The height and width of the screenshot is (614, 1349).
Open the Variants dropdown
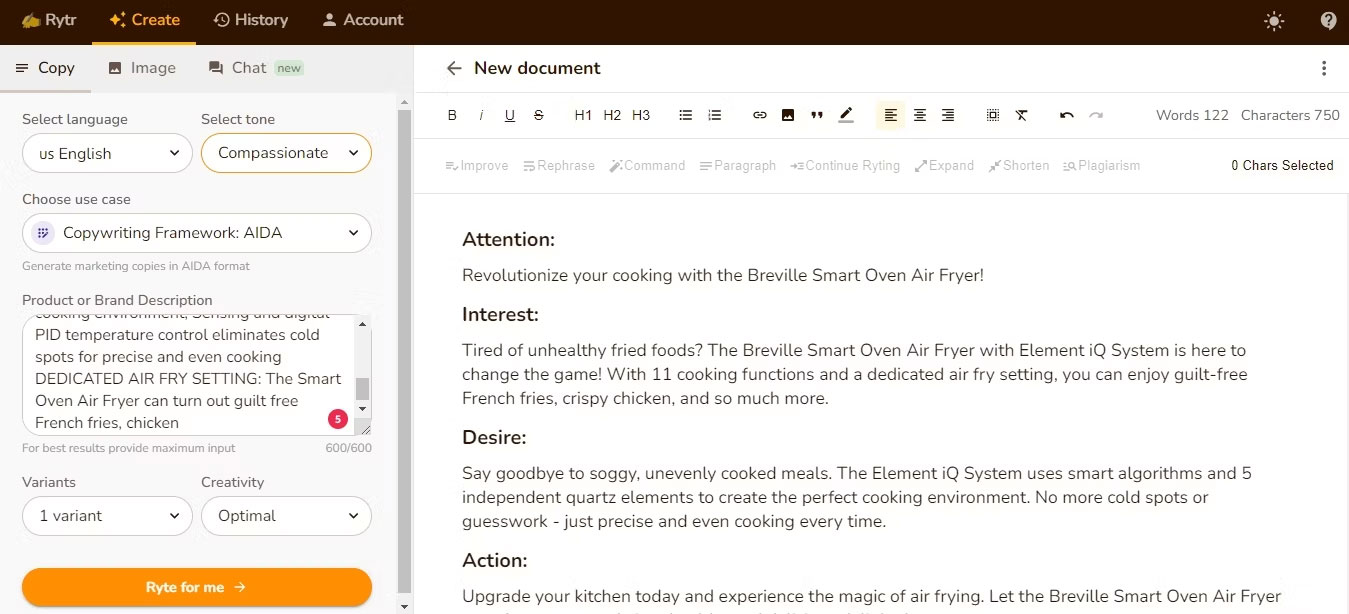click(x=107, y=516)
